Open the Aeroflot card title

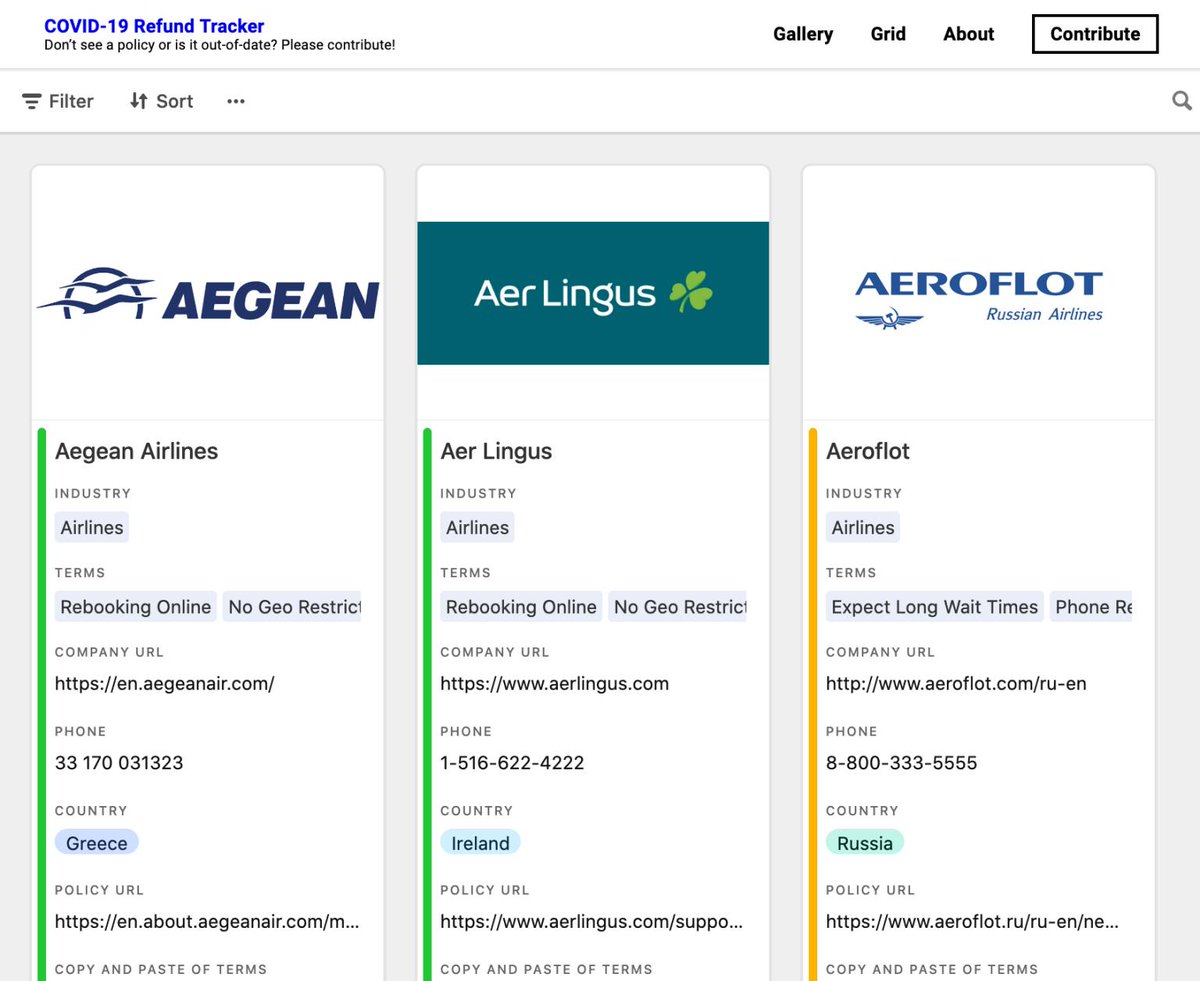868,451
